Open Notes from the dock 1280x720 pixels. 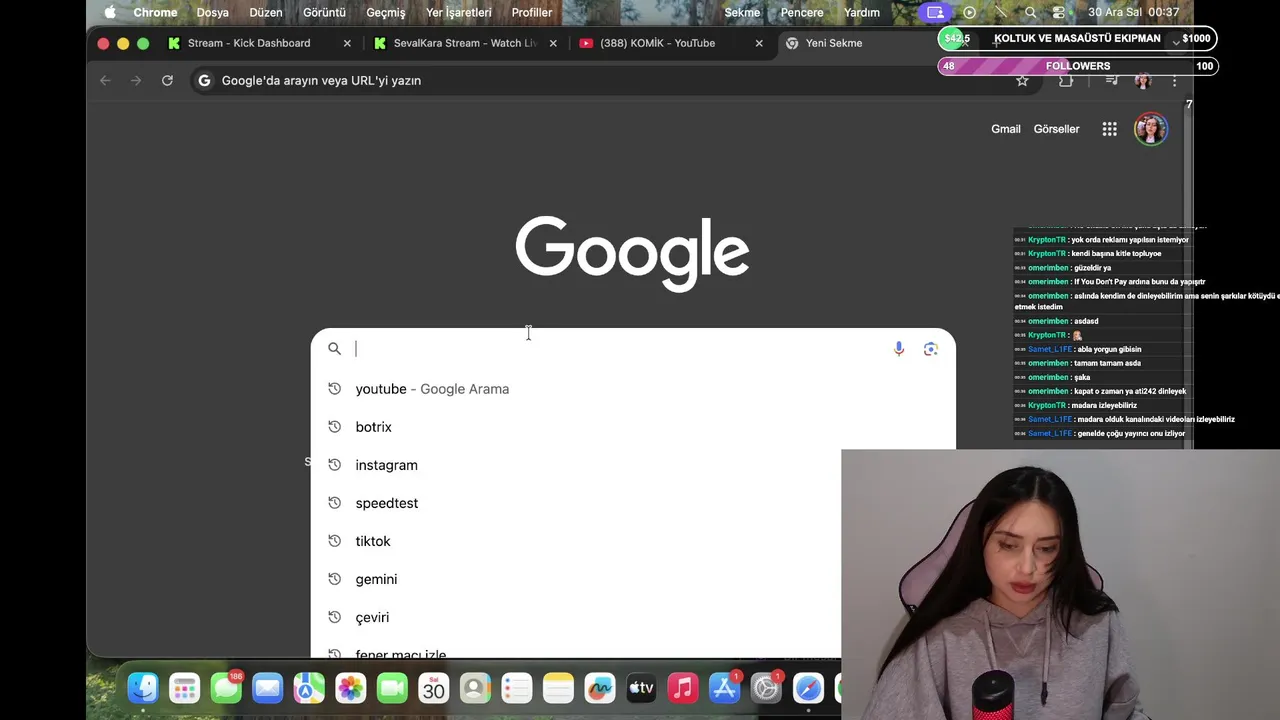tap(558, 688)
